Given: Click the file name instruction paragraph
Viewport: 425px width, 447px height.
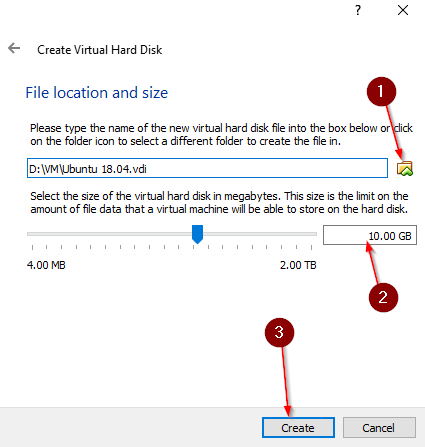Looking at the screenshot, I should 221,135.
